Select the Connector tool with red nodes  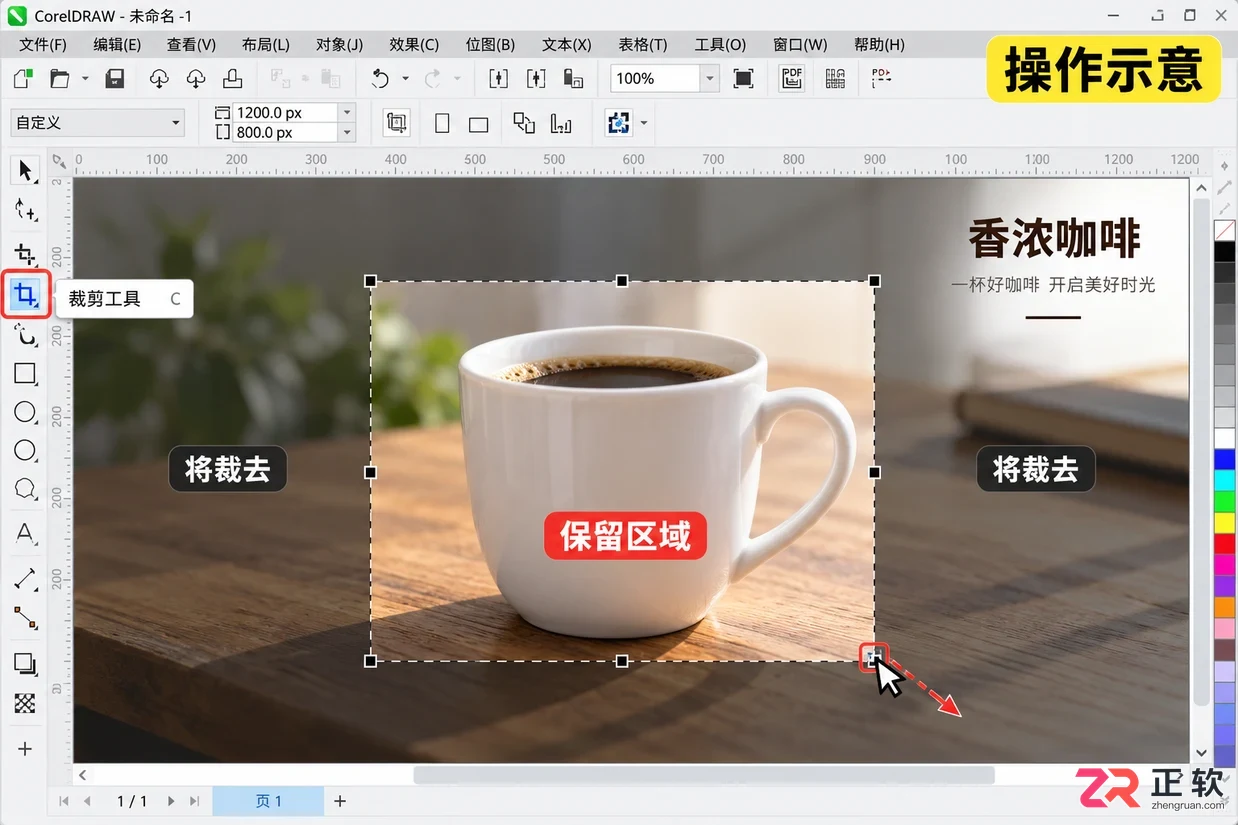(x=25, y=619)
